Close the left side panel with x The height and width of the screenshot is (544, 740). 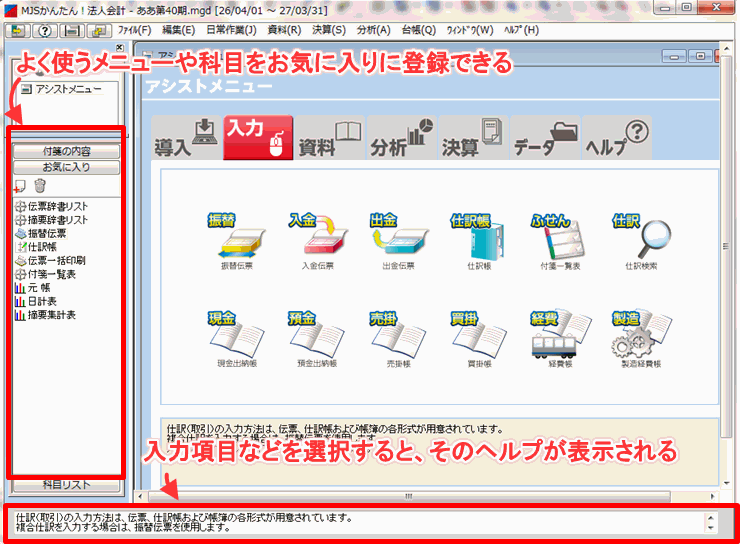(x=120, y=47)
